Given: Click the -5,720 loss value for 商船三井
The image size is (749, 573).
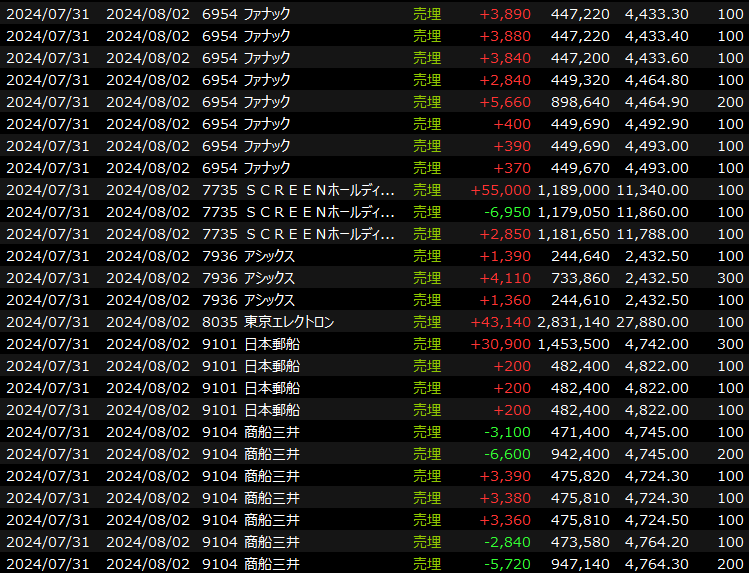Looking at the screenshot, I should (x=510, y=564).
